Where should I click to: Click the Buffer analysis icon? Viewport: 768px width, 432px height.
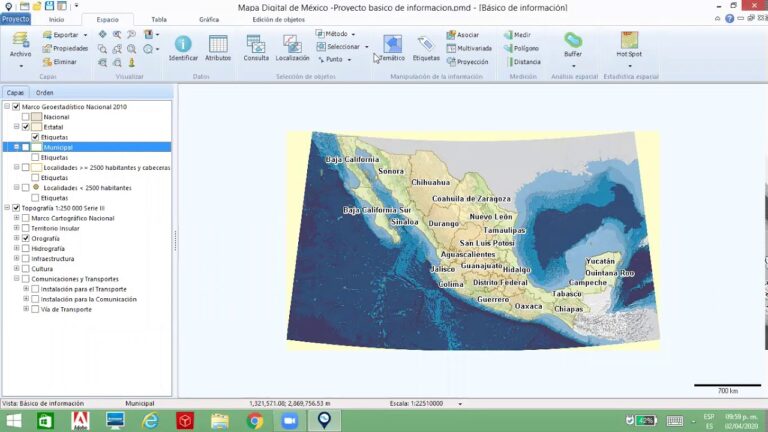coord(573,40)
